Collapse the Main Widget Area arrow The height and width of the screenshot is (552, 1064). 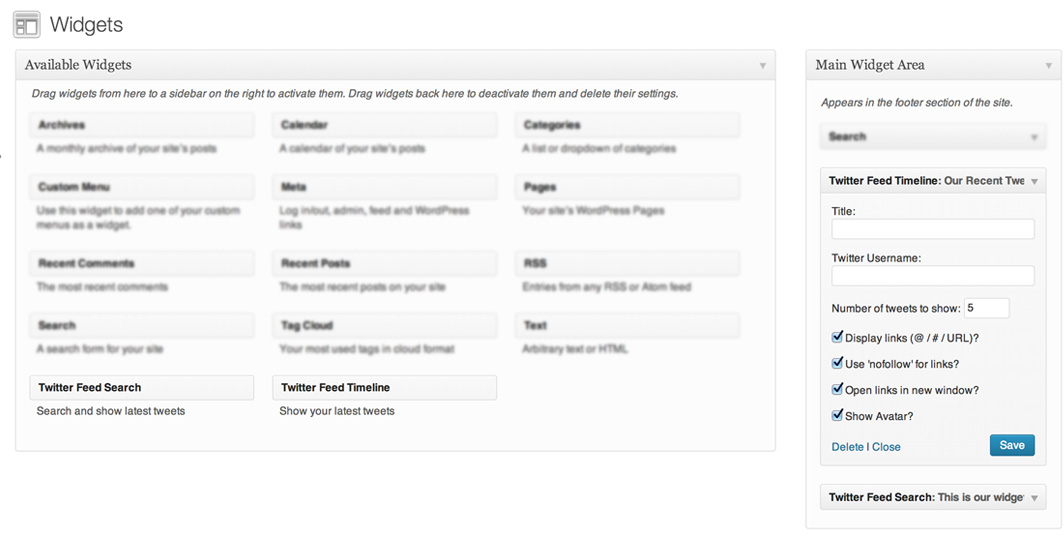point(1048,66)
